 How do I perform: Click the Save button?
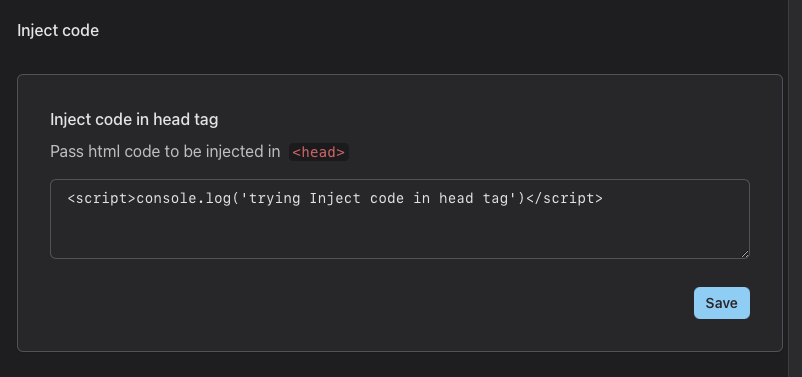[722, 303]
